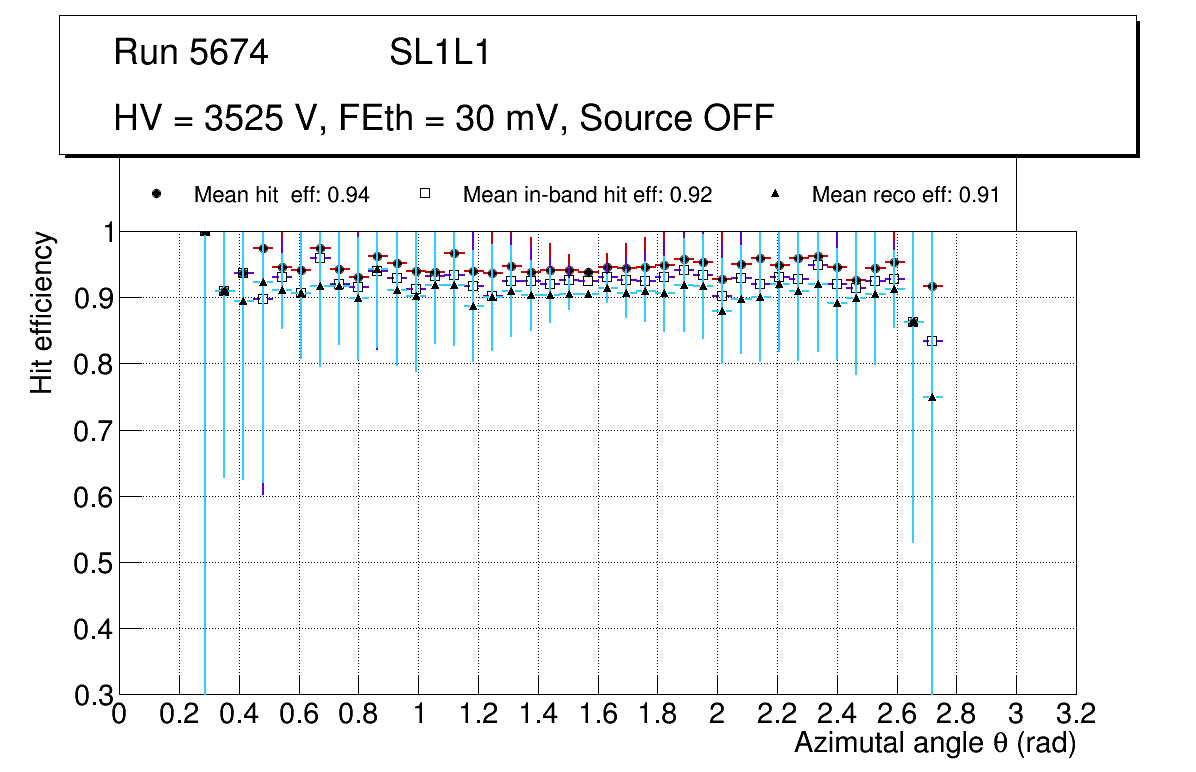1196x772 pixels.
Task: Click the 3.2 tick label on x-axis
Action: click(x=1076, y=714)
